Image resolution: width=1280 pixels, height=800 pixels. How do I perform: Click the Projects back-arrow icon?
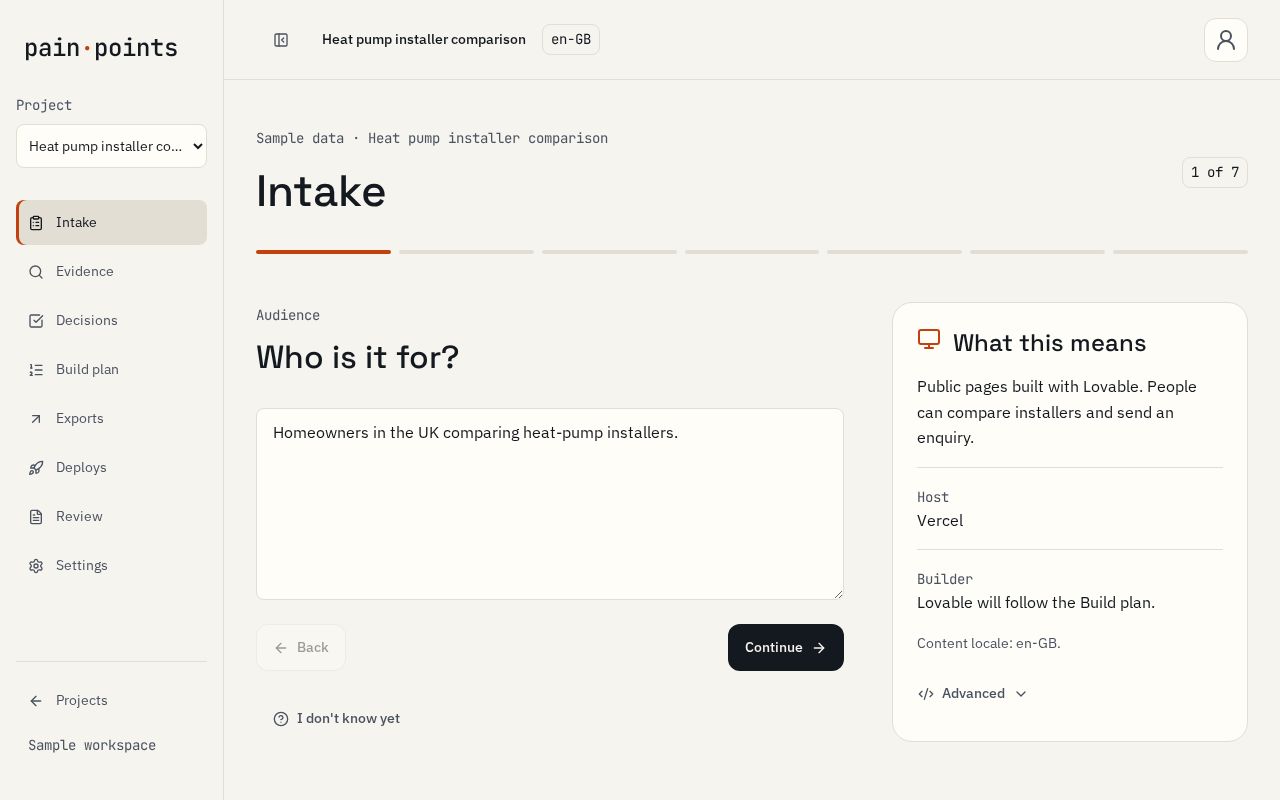pos(36,701)
